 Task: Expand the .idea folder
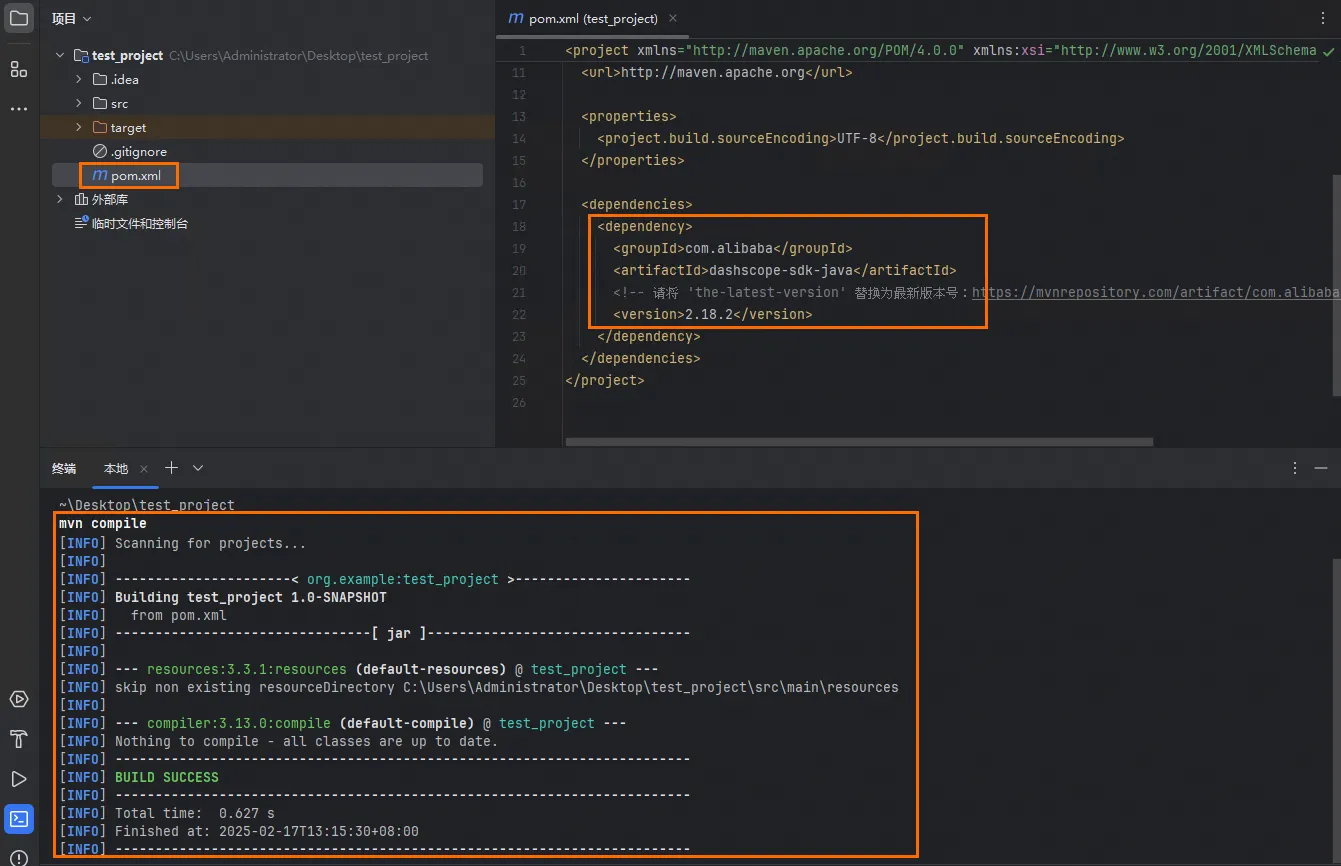[x=79, y=79]
